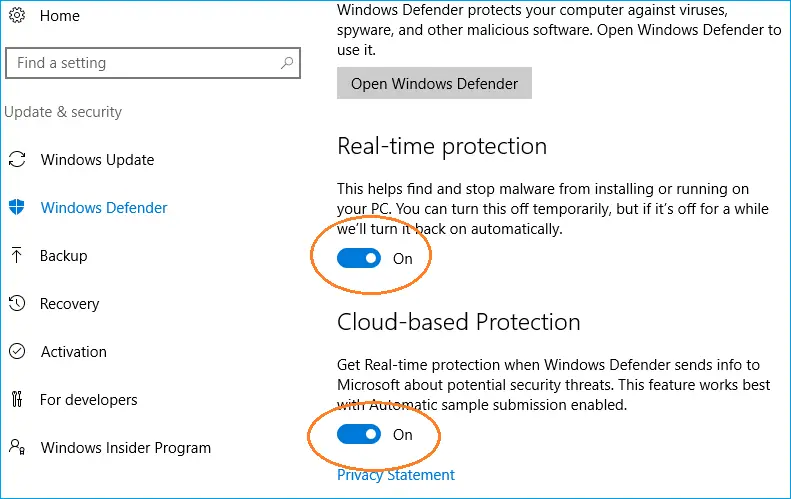Viewport: 791px width, 499px height.
Task: Open the Windows Update section
Action: 97,160
